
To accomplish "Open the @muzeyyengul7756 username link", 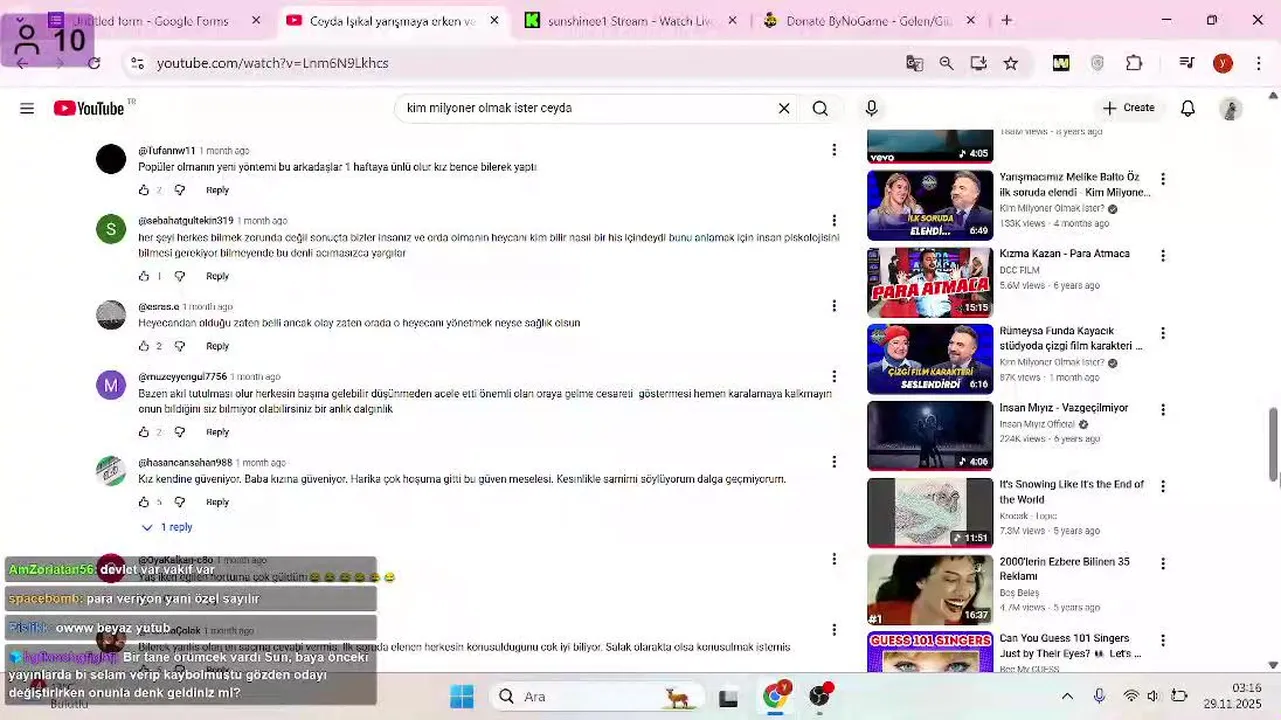I will click(x=183, y=377).
